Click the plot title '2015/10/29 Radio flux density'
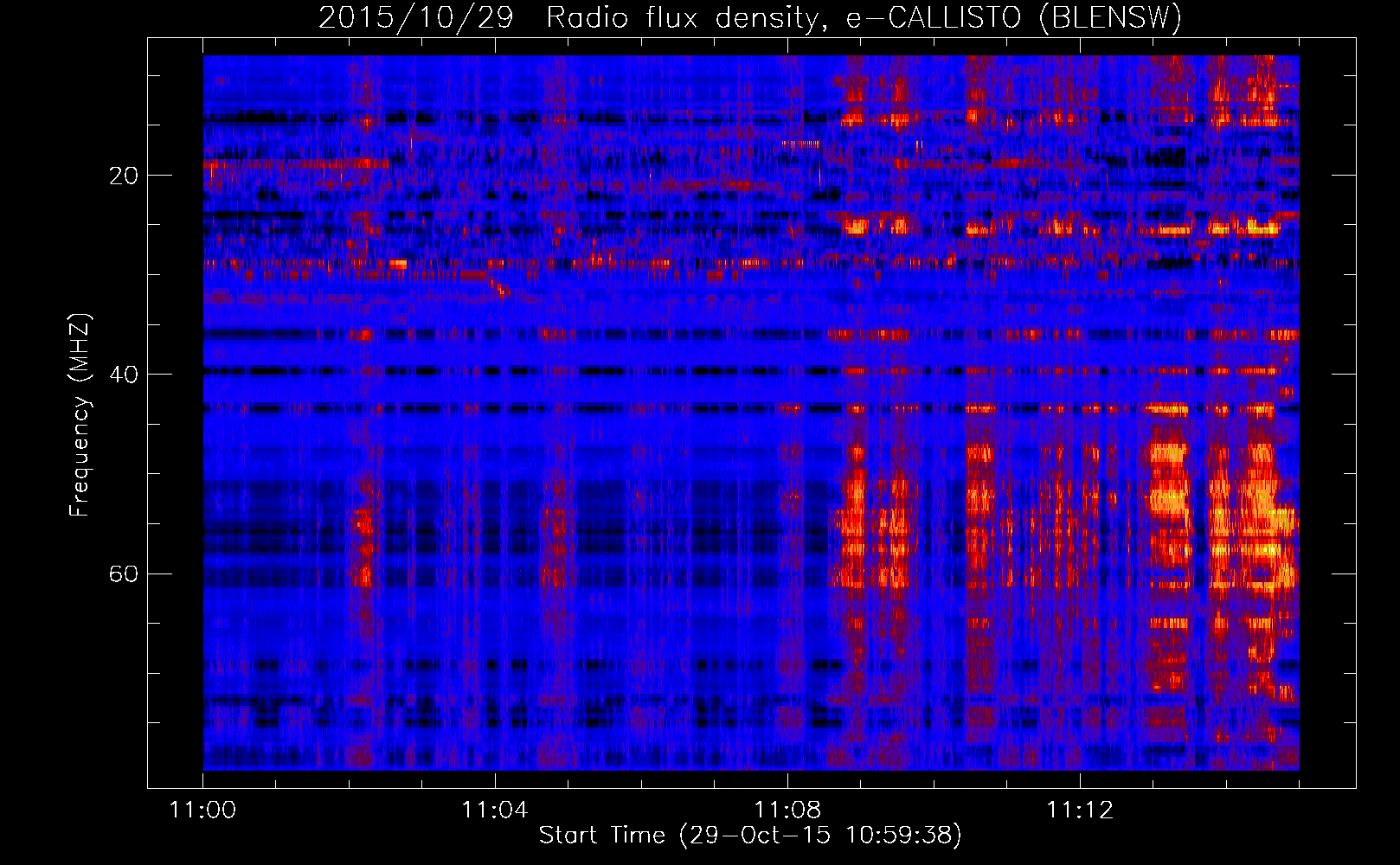Viewport: 1400px width, 865px height. click(750, 18)
